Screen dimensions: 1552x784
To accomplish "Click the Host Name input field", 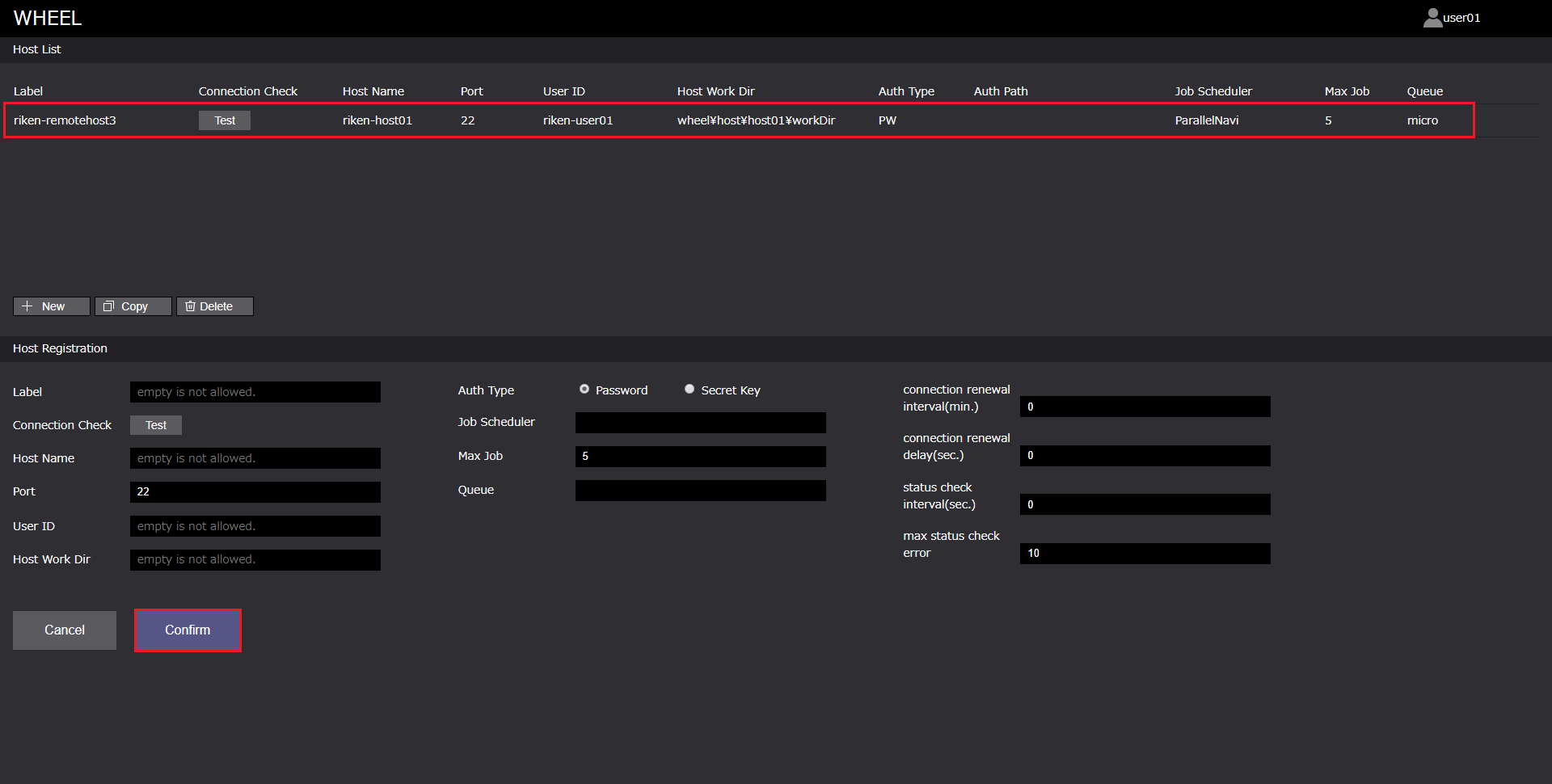I will click(255, 458).
